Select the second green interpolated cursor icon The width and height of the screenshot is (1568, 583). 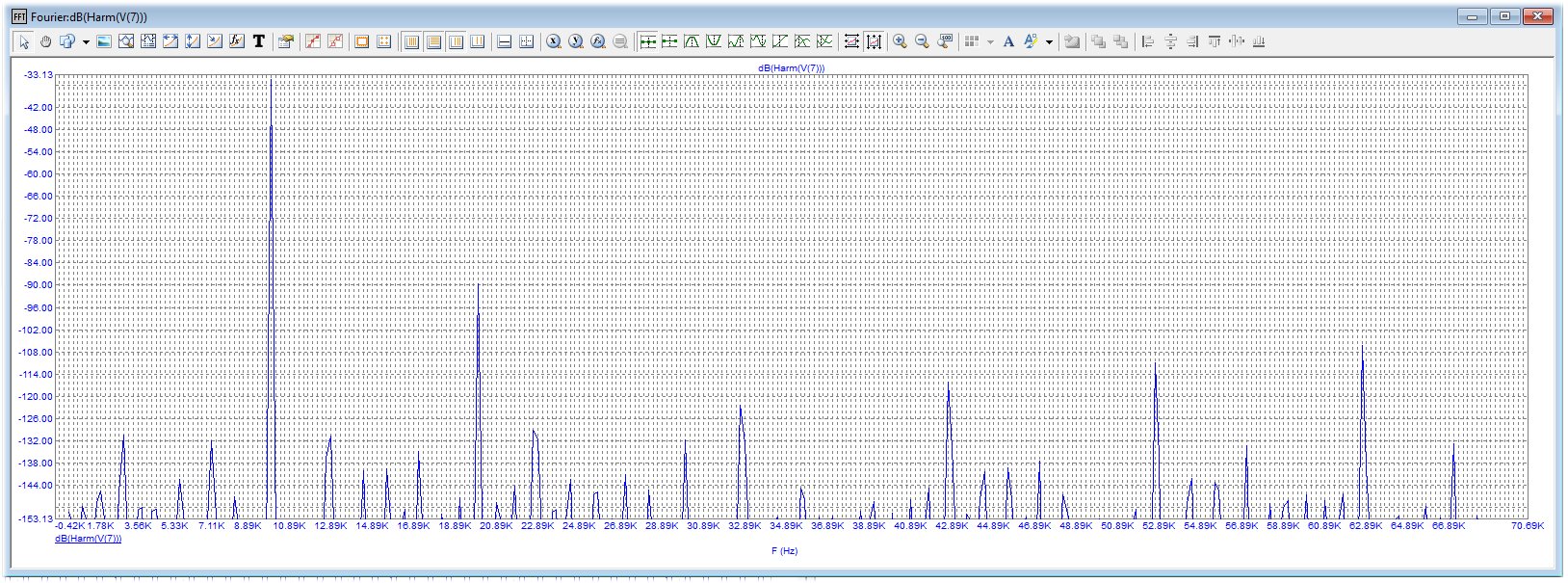(x=669, y=41)
